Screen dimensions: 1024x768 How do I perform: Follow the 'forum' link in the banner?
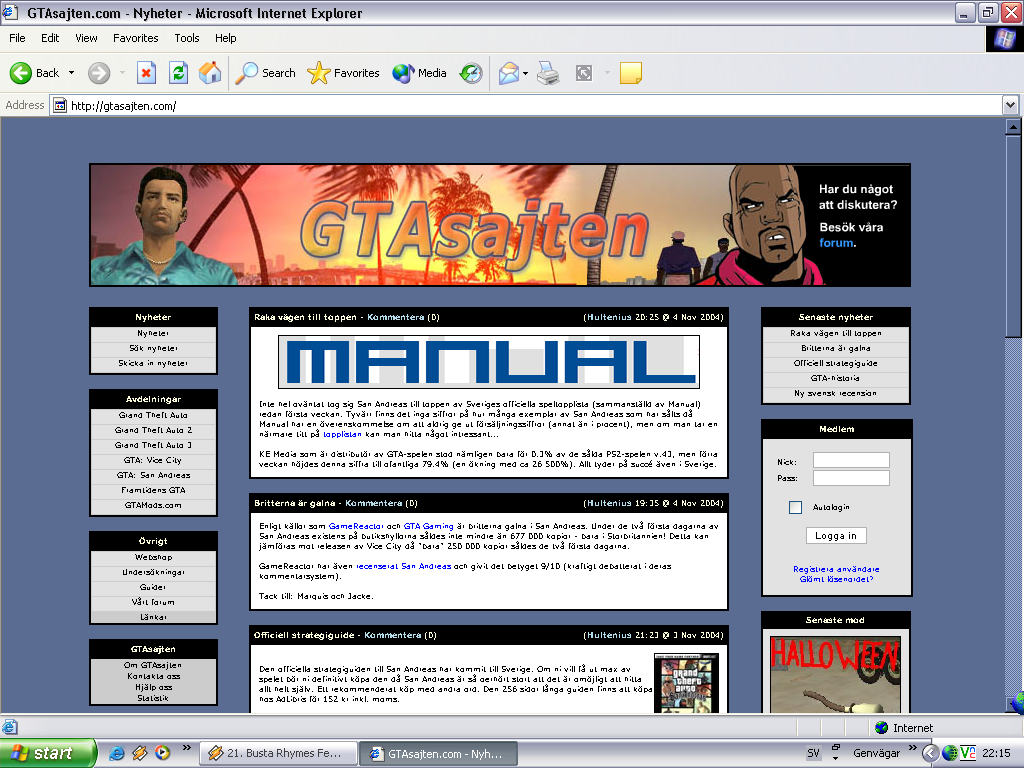836,243
